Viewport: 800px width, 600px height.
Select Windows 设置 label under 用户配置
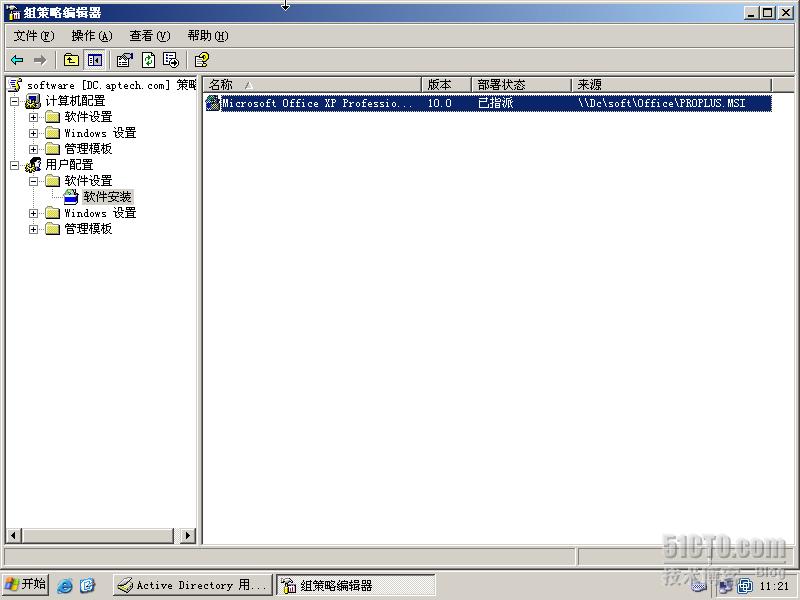pos(101,213)
